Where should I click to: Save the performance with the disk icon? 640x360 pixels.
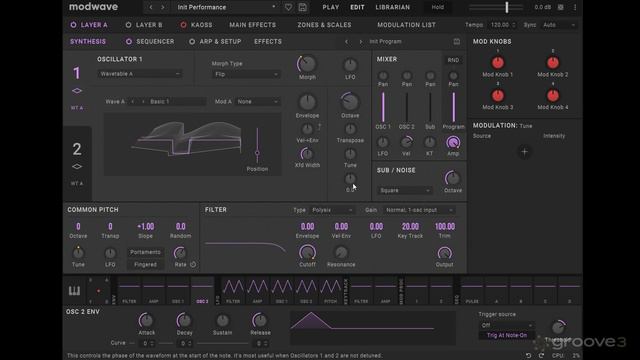302,7
